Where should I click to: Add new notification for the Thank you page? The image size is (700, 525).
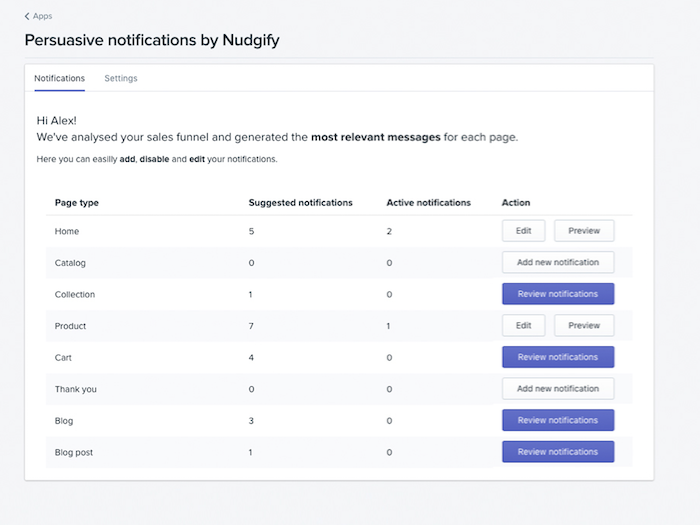point(558,389)
